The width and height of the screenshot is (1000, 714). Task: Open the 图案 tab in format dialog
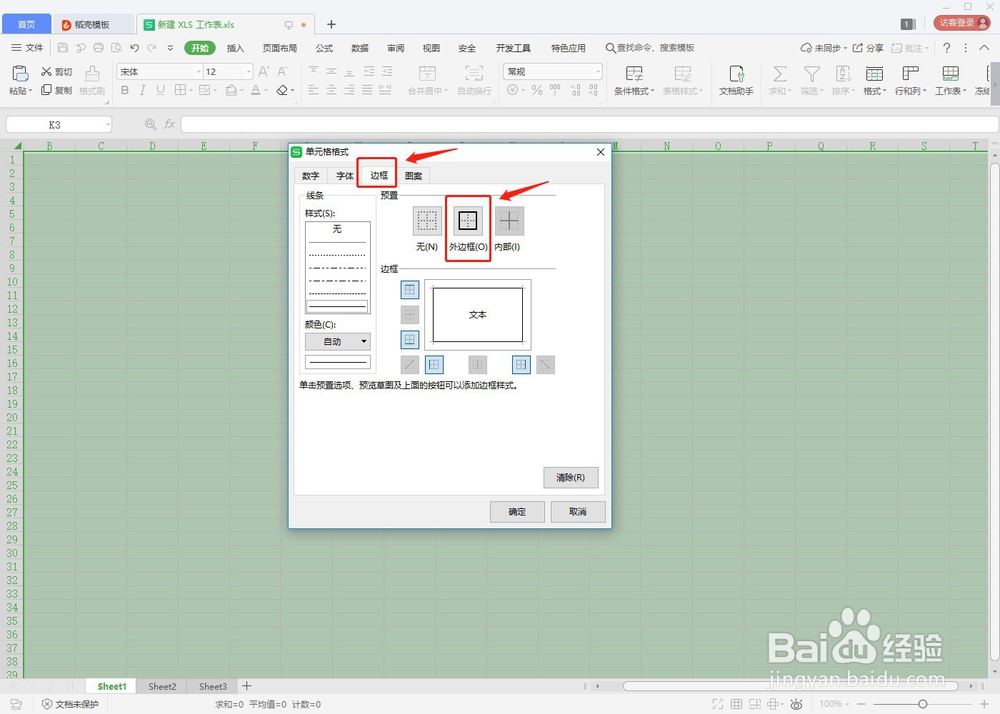pos(413,176)
